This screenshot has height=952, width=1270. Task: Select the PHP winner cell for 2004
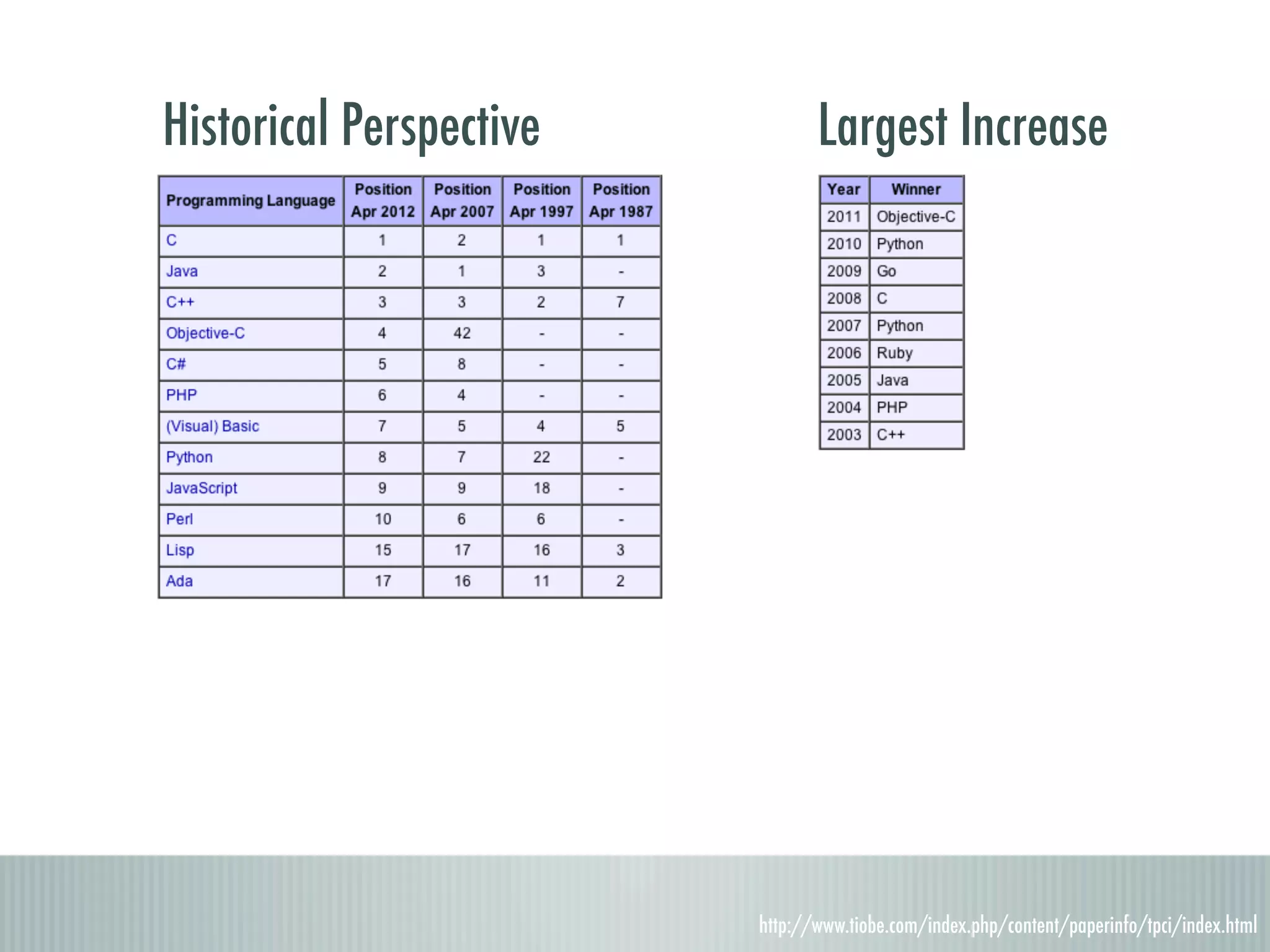[x=917, y=408]
